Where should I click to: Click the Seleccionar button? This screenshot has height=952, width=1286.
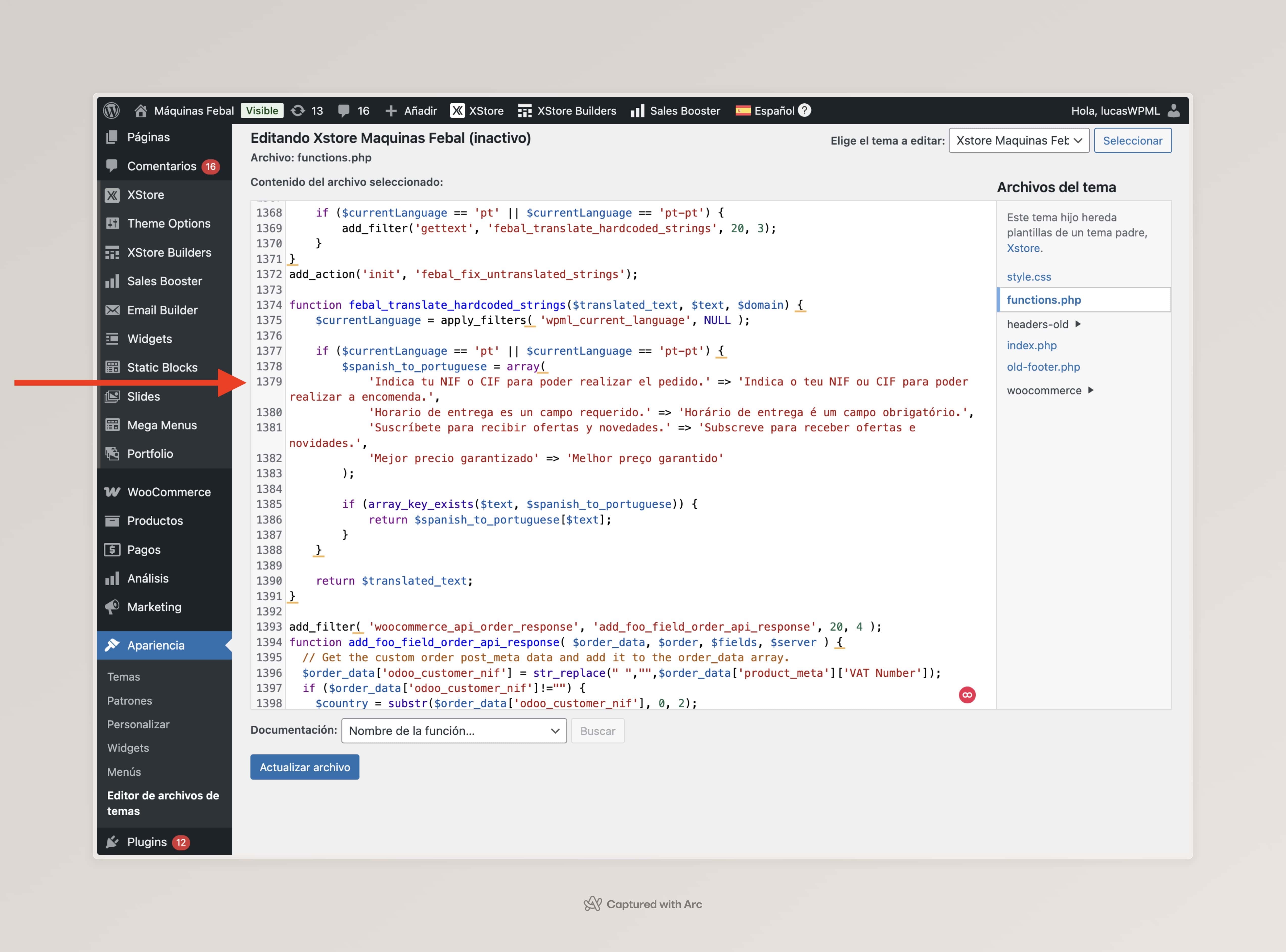1132,141
